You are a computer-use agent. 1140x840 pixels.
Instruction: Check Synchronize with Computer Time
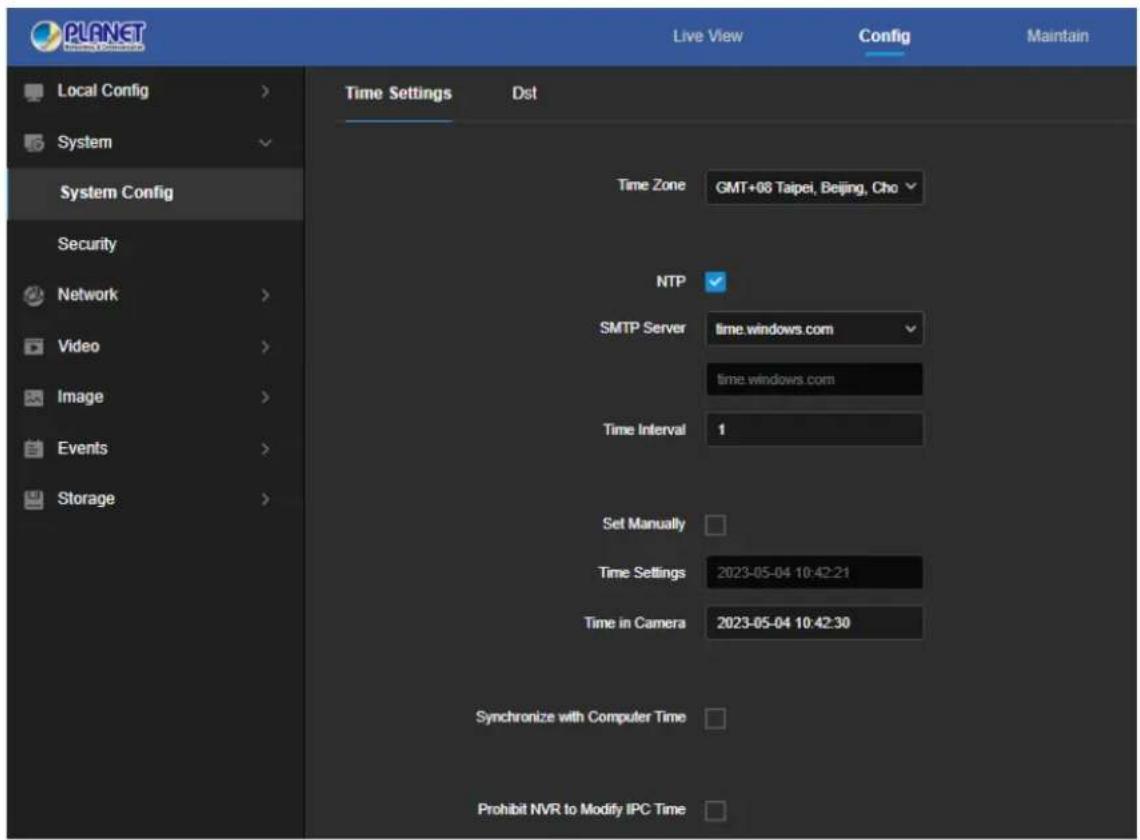click(715, 718)
